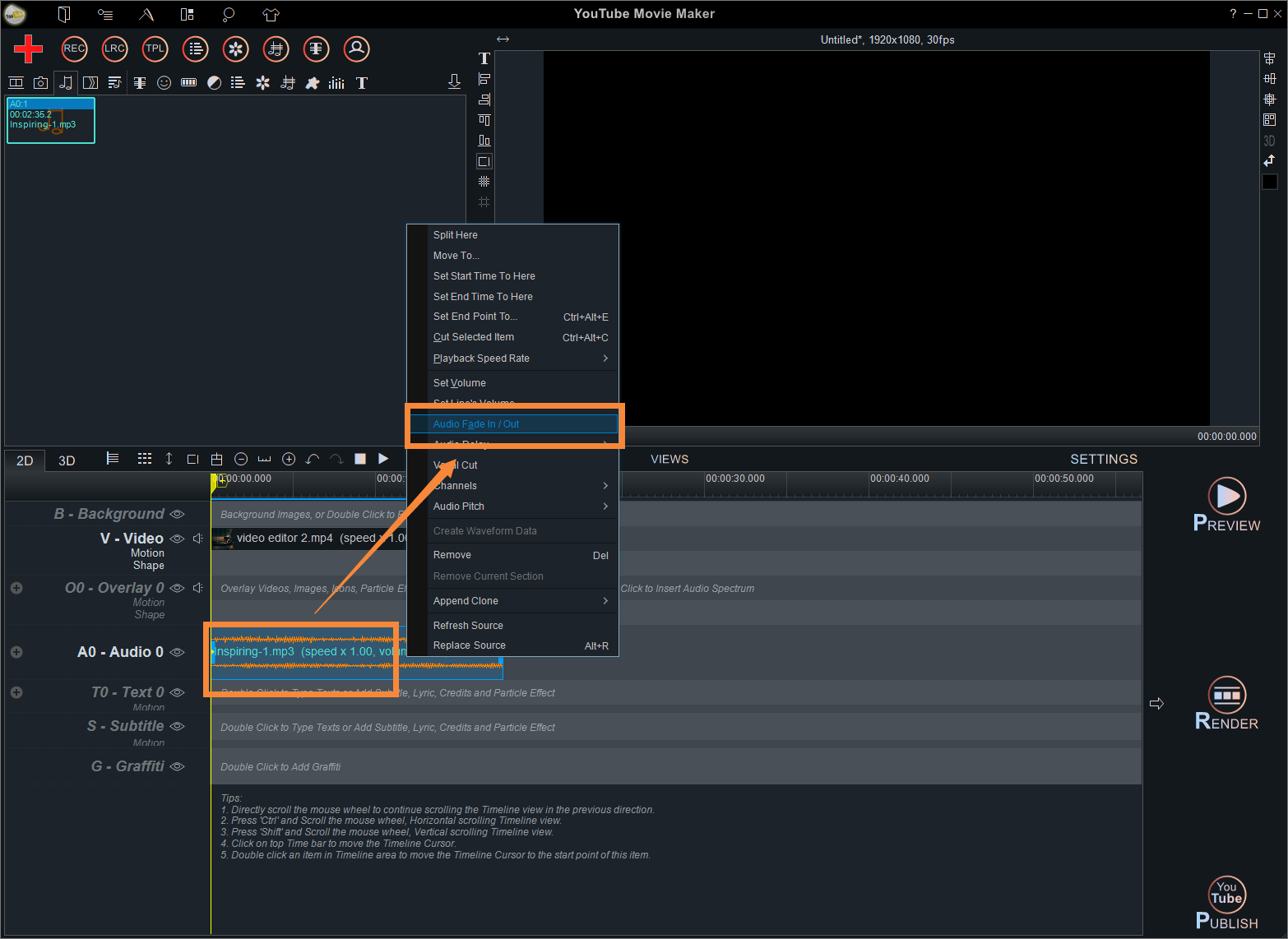
Task: Toggle visibility eye of G - Graffiti
Action: click(x=177, y=766)
